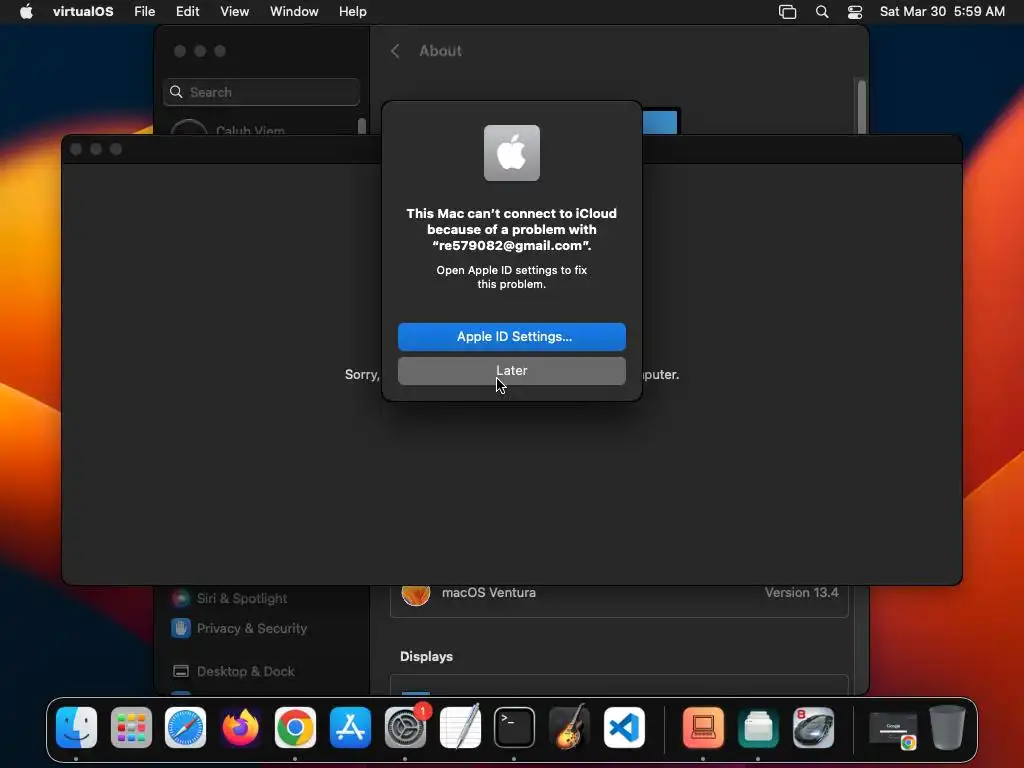The width and height of the screenshot is (1024, 768).
Task: Click the System Settings content scrollbar
Action: click(x=861, y=106)
